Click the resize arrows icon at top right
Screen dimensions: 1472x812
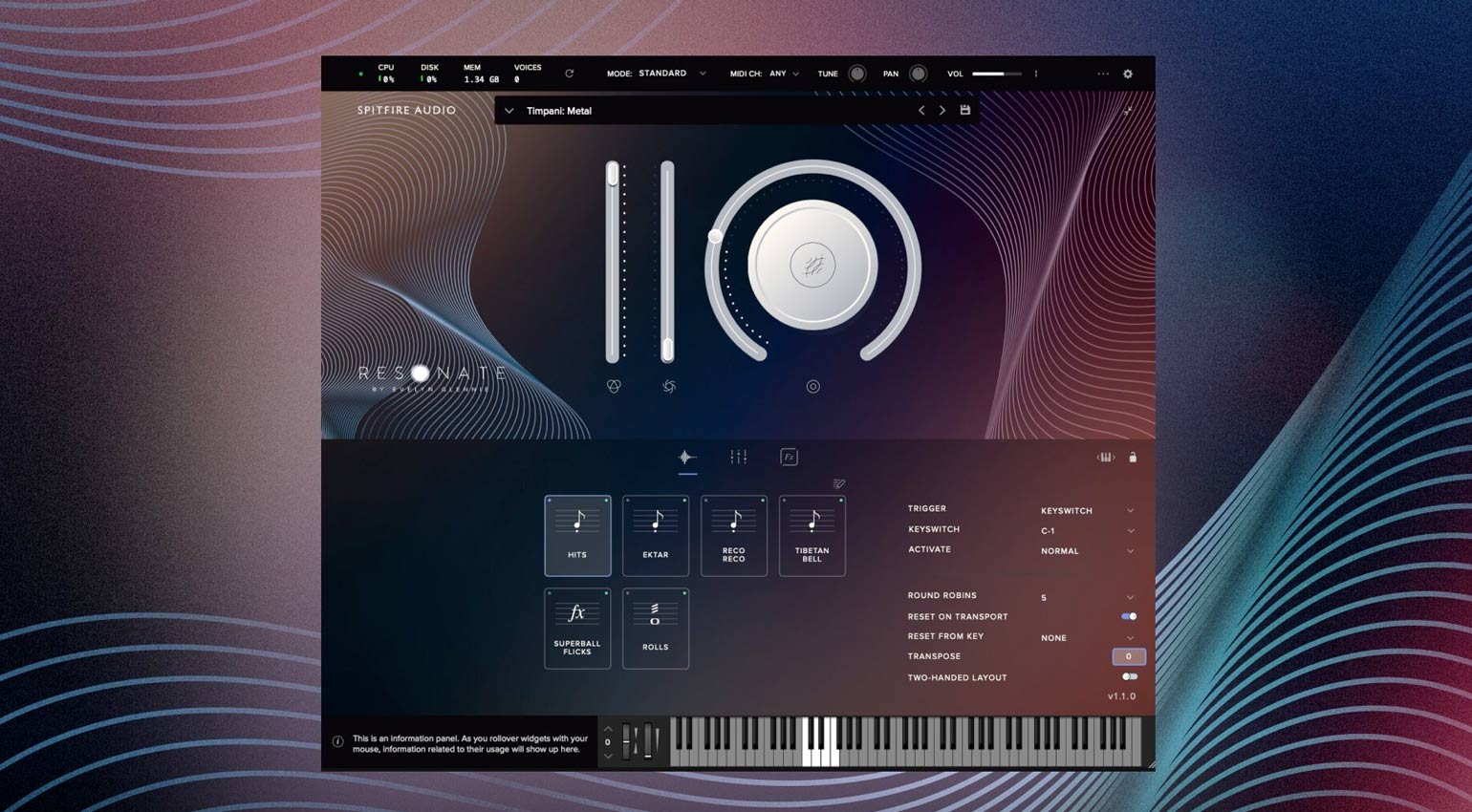1128,112
